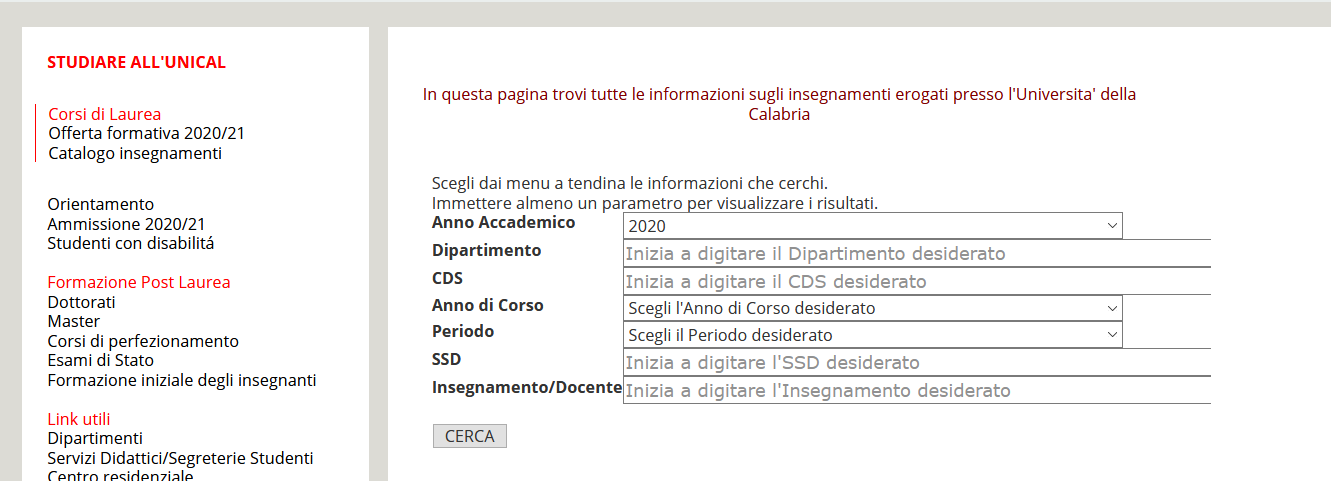Screen dimensions: 1331x481
Task: Open Formazione iniziale degli insegnanti
Action: coord(182,380)
